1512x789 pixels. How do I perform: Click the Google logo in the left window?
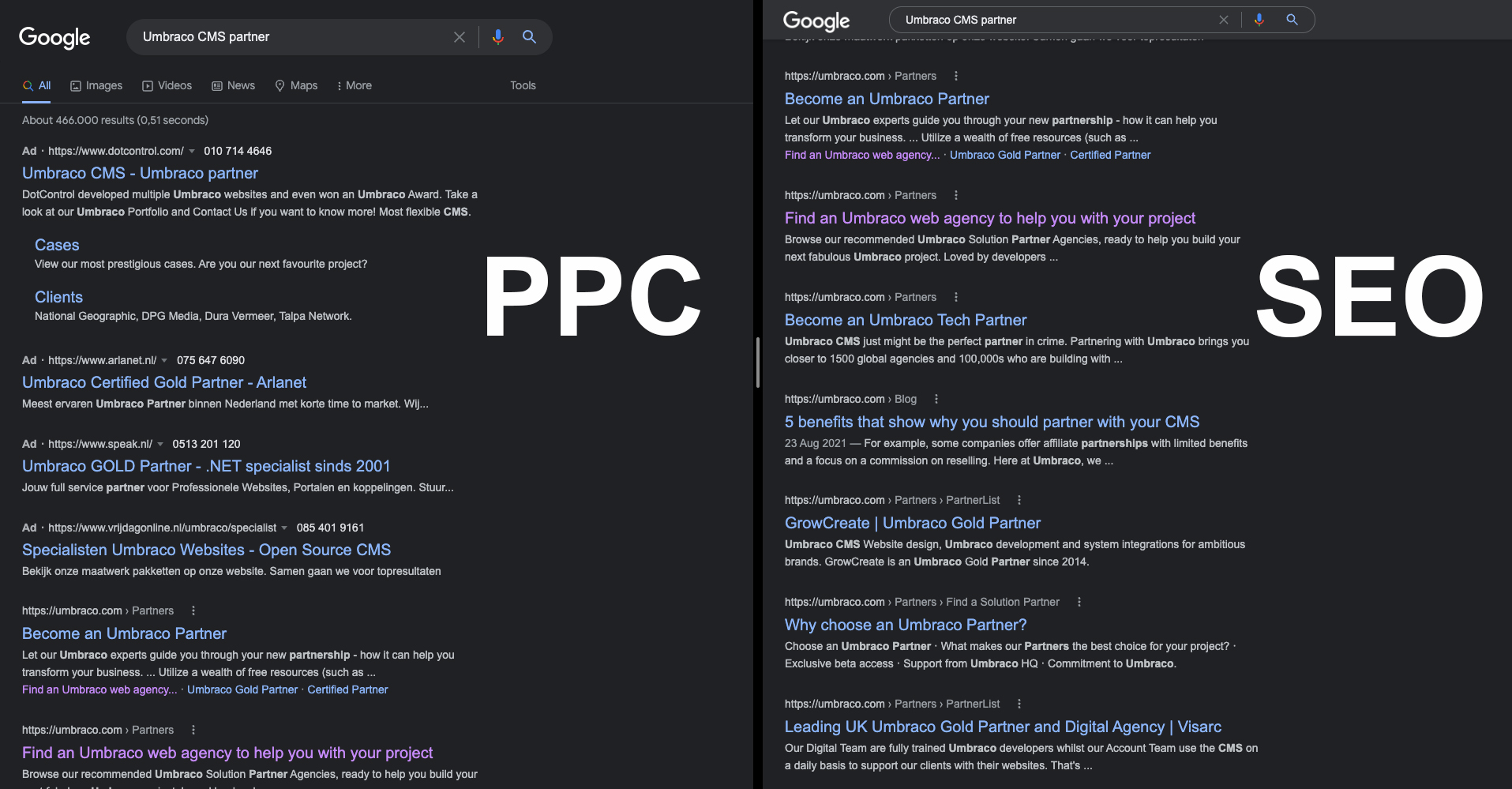(x=54, y=37)
